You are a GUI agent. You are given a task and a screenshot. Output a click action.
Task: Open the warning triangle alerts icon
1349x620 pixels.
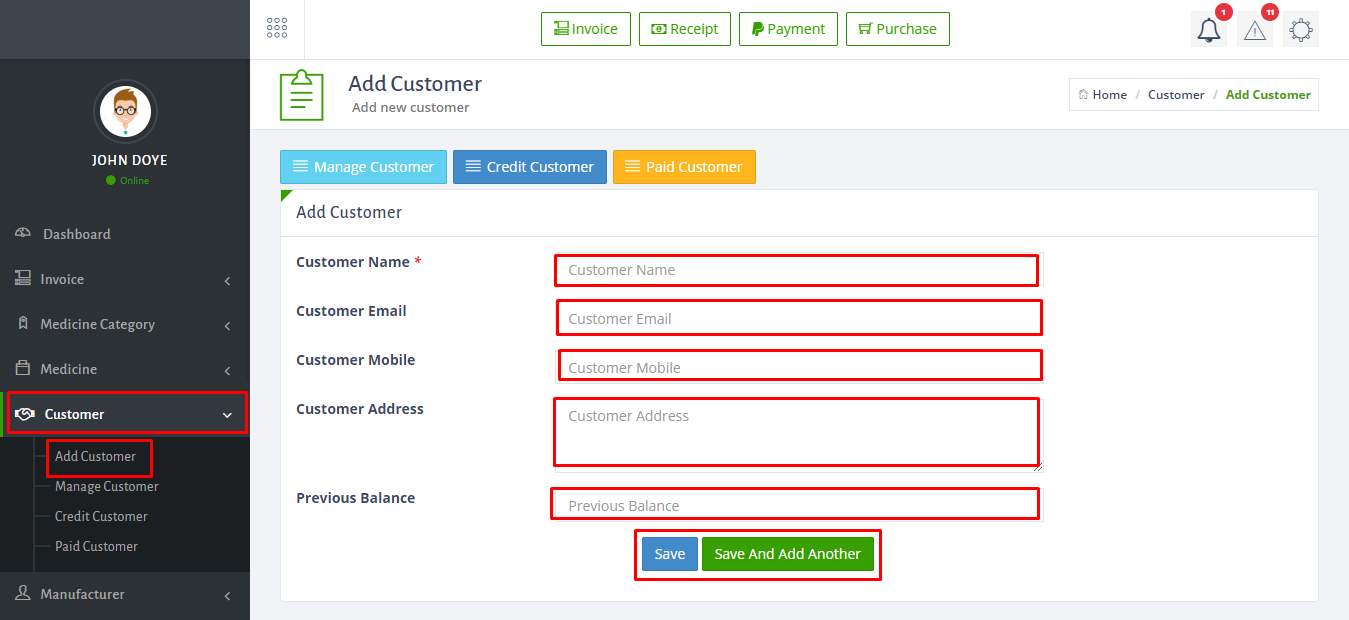click(x=1255, y=29)
